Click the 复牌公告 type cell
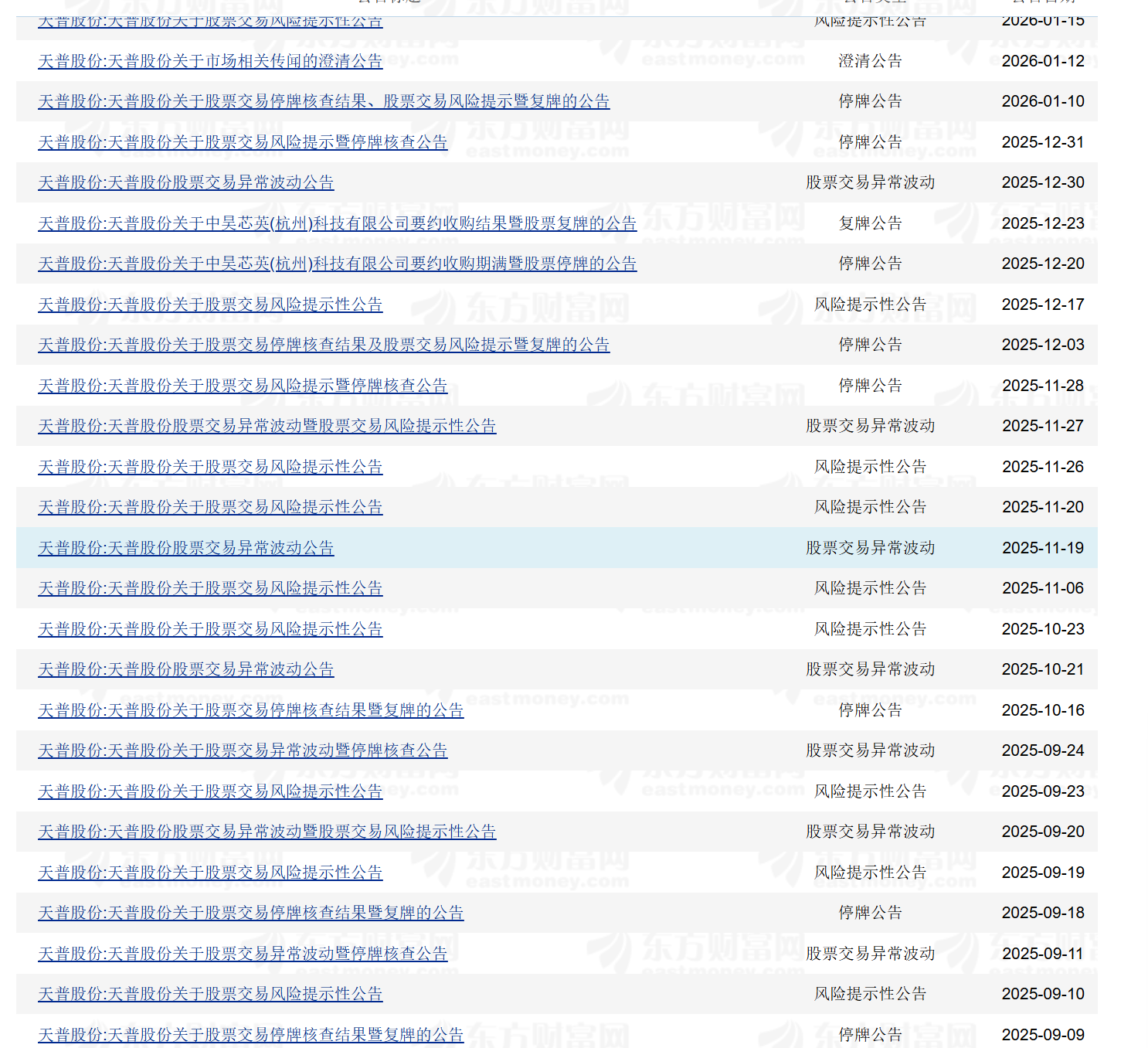The height and width of the screenshot is (1048, 1148). [871, 223]
